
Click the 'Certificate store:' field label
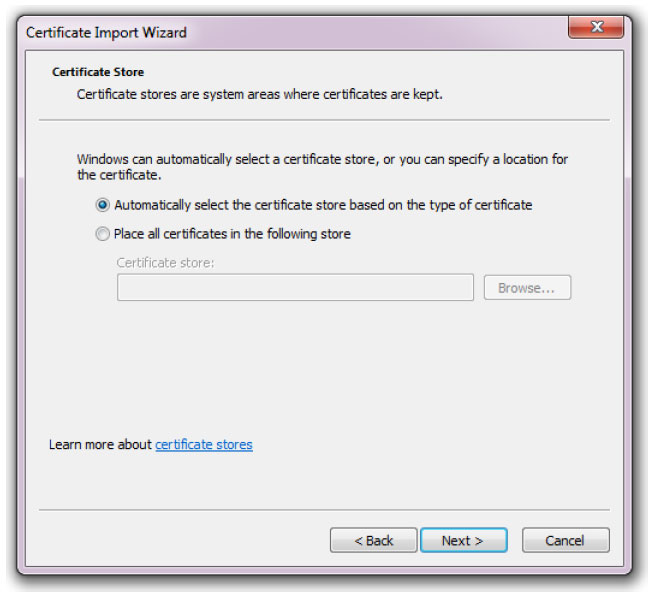point(165,263)
